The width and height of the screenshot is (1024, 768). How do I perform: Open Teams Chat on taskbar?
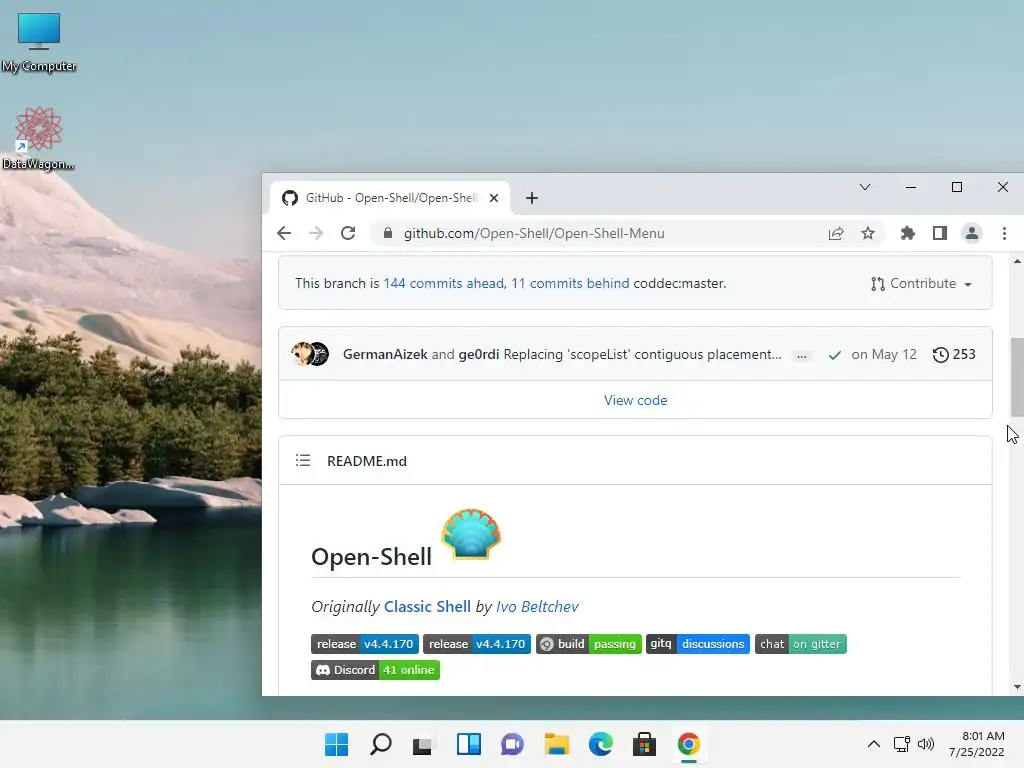coord(512,744)
